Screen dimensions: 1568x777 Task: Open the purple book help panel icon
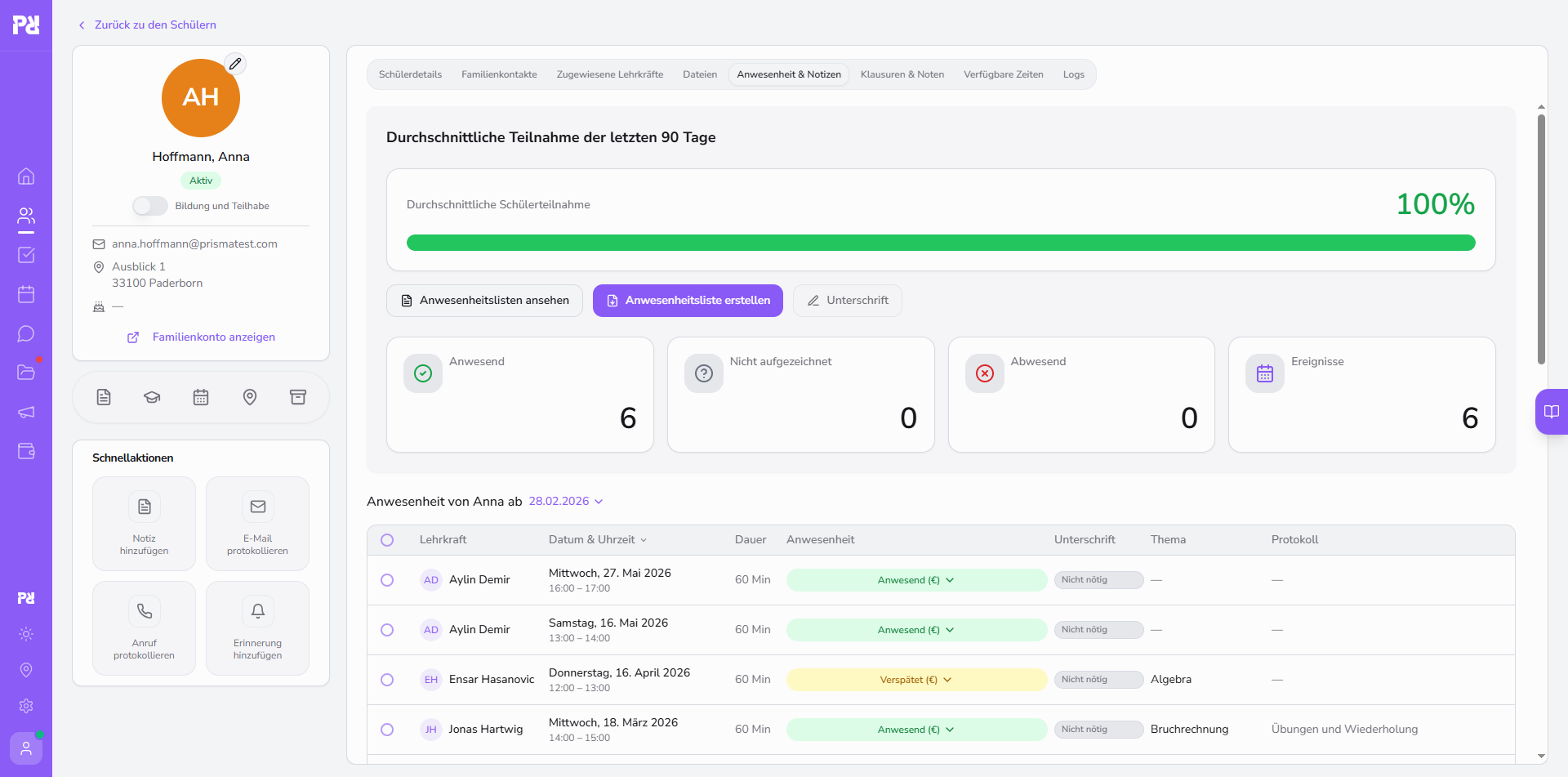1551,412
